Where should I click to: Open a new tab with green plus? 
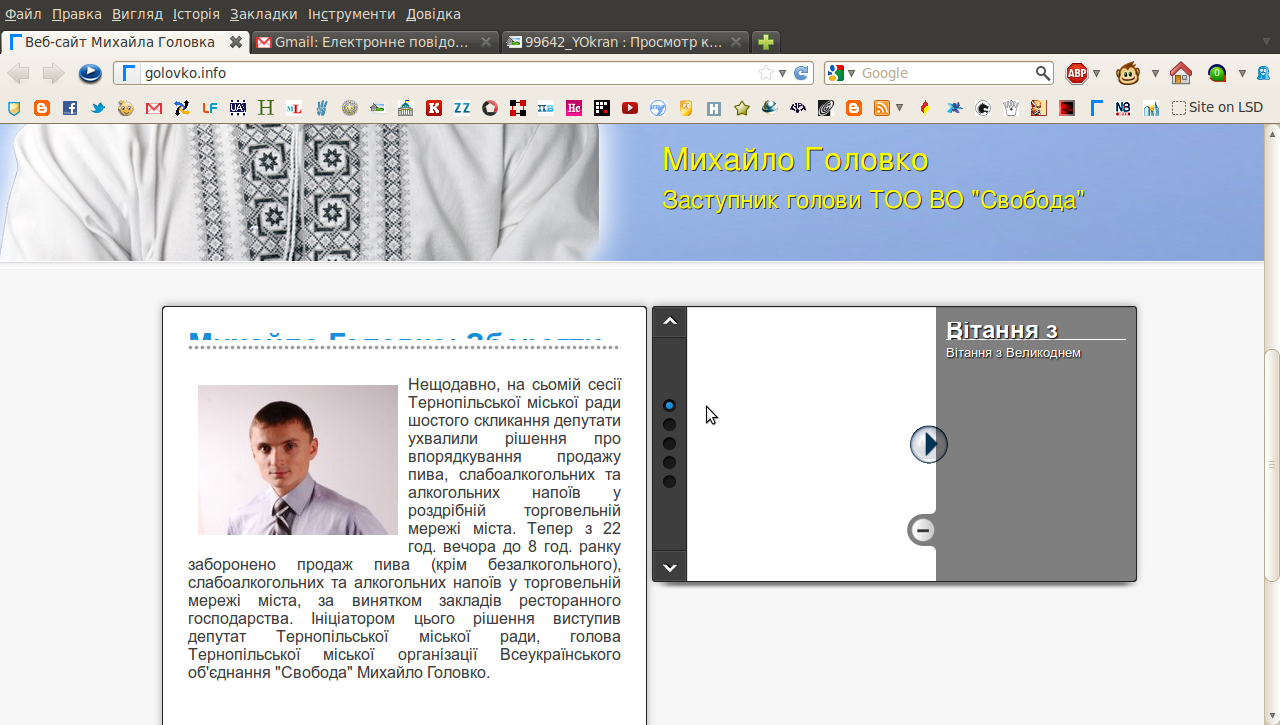[x=765, y=42]
